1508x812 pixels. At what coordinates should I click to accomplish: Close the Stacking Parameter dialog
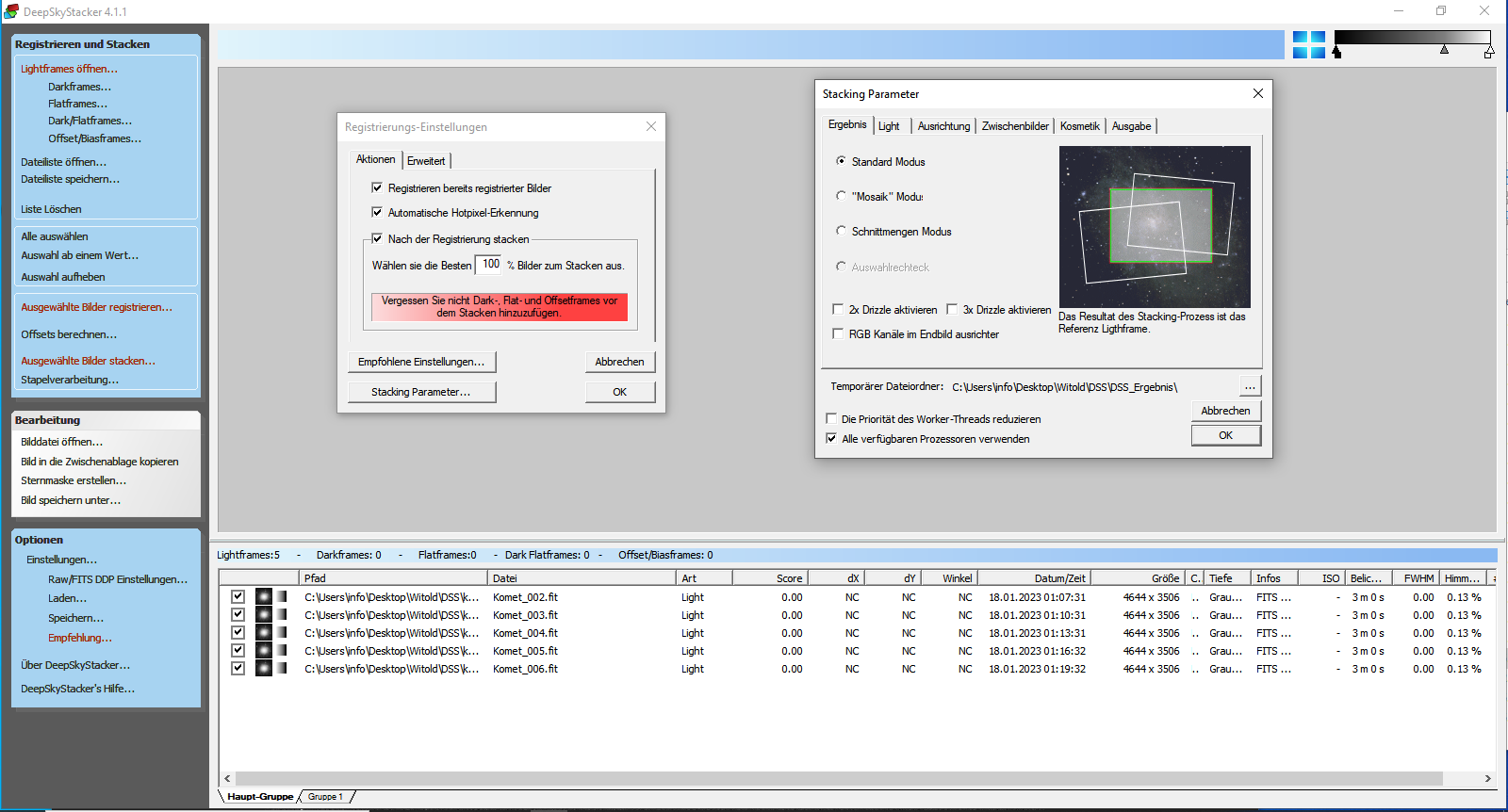point(1257,93)
